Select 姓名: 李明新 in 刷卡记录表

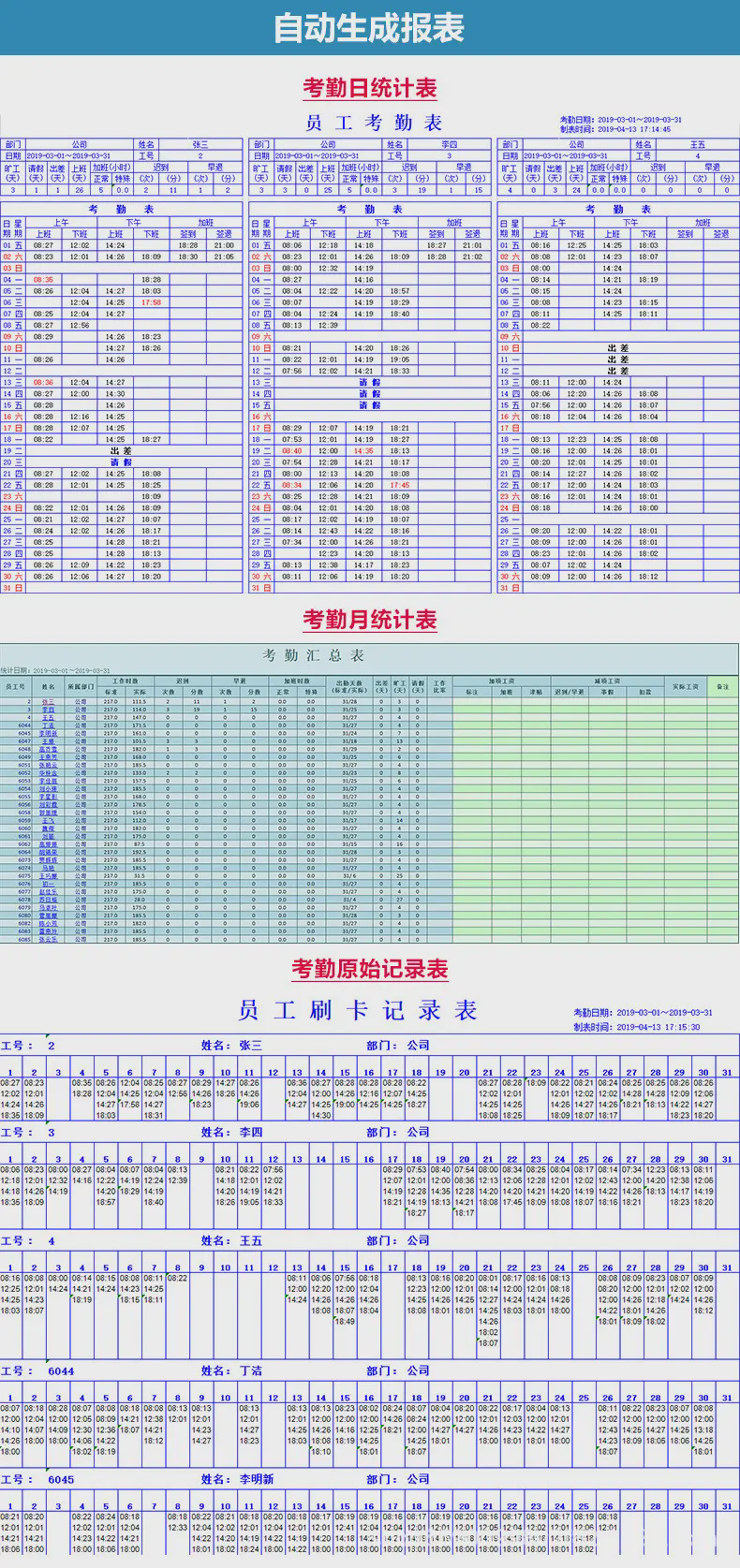(x=237, y=1480)
